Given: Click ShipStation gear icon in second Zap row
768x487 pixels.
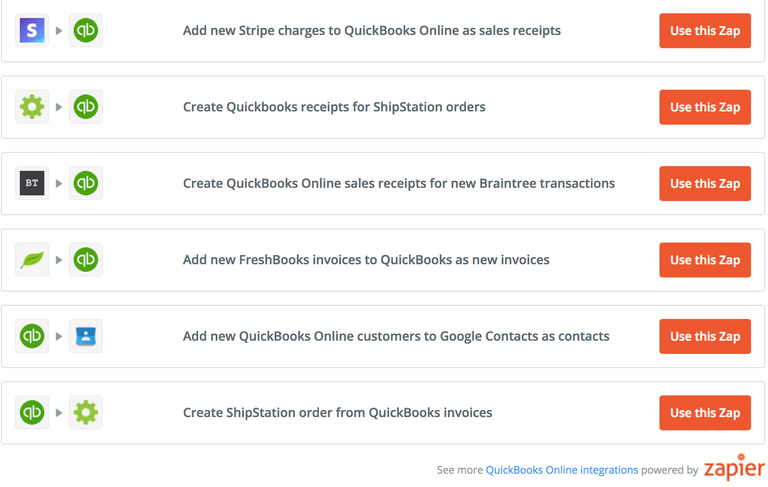Looking at the screenshot, I should coord(32,107).
